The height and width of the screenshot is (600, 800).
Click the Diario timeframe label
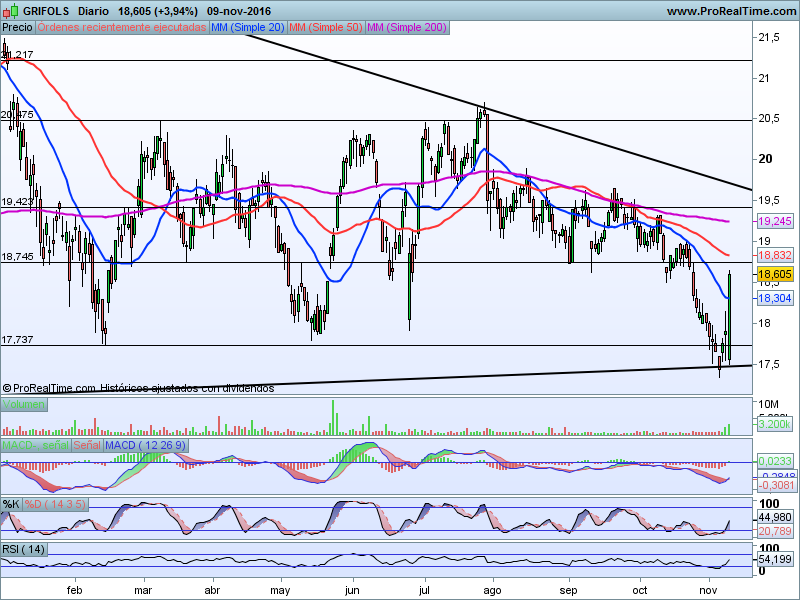[93, 11]
